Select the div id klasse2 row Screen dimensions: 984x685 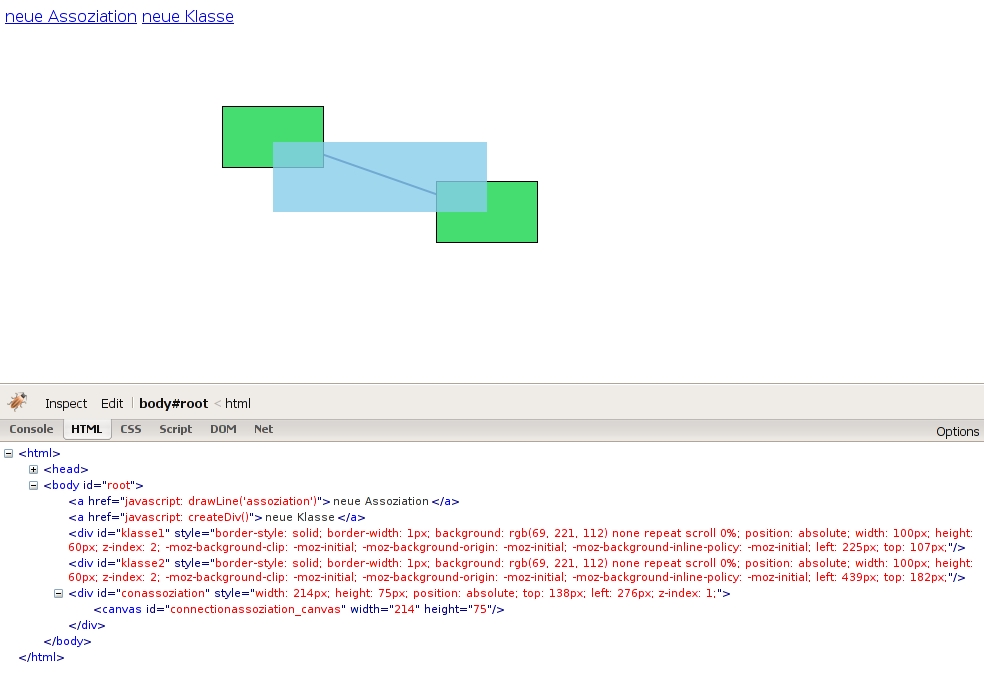click(x=521, y=570)
